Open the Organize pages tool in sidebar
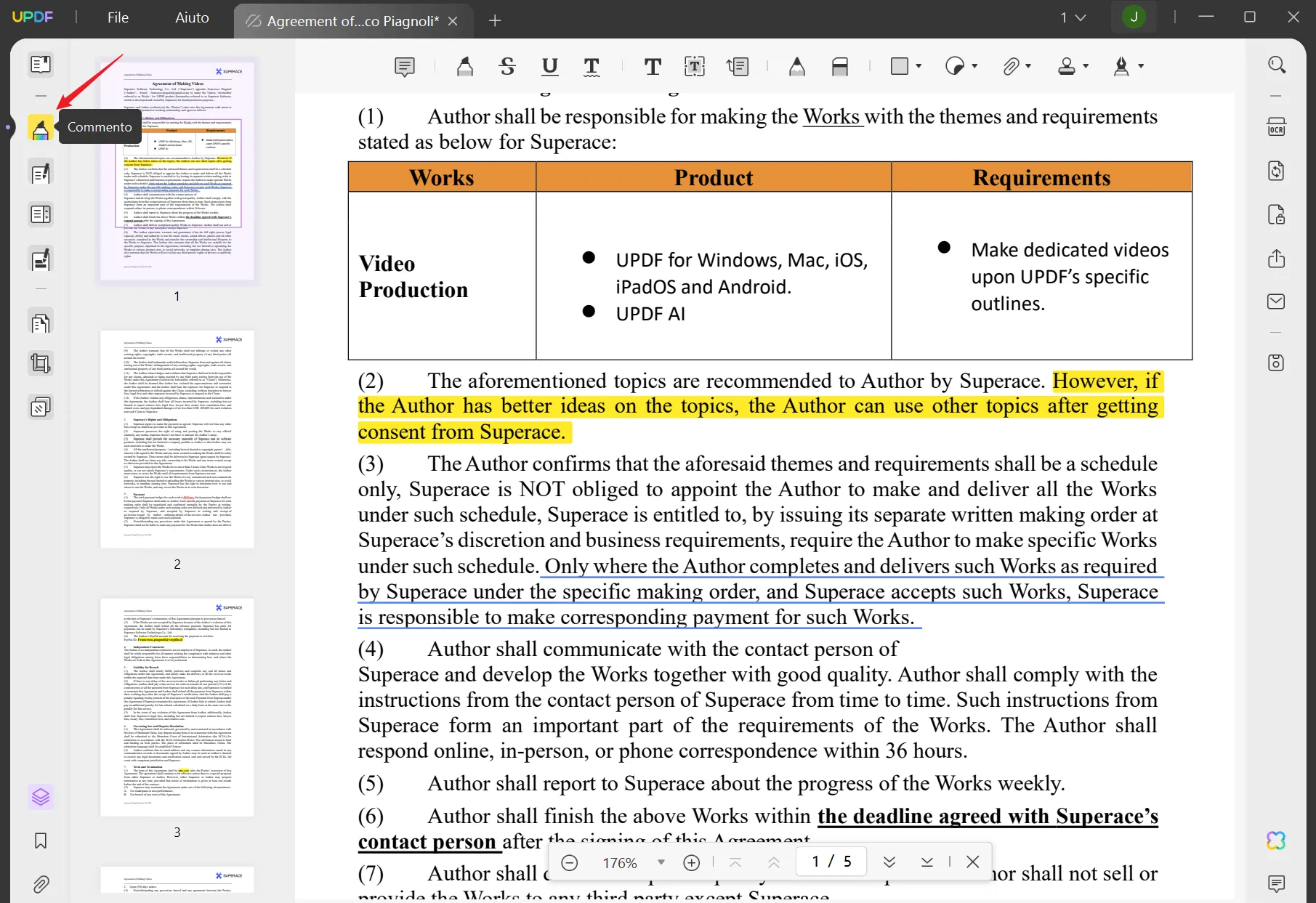1316x903 pixels. tap(41, 214)
